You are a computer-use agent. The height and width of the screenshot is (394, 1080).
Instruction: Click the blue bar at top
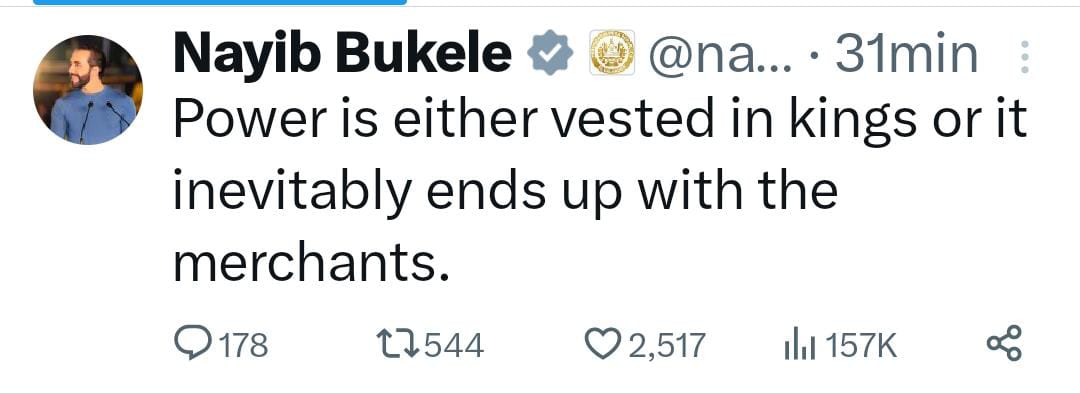[x=220, y=2]
